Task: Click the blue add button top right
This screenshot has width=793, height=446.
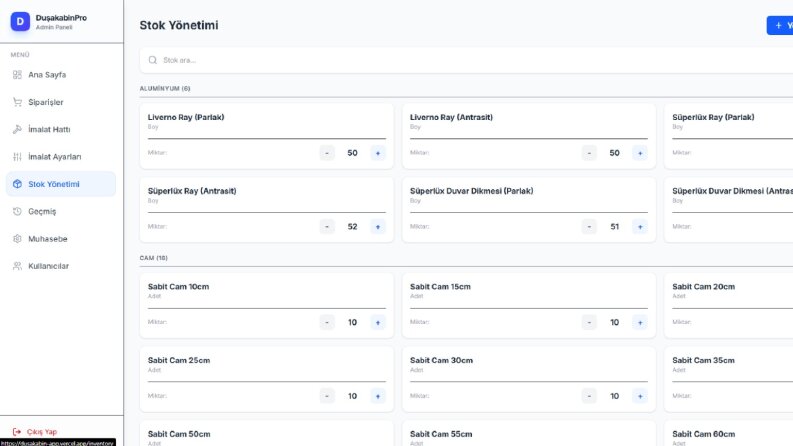Action: 780,25
